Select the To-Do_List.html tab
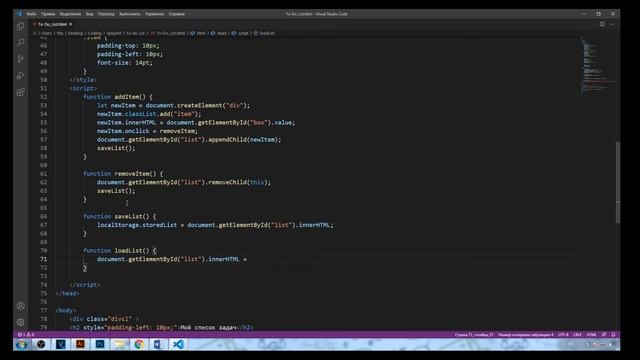640x360 pixels. pos(53,24)
